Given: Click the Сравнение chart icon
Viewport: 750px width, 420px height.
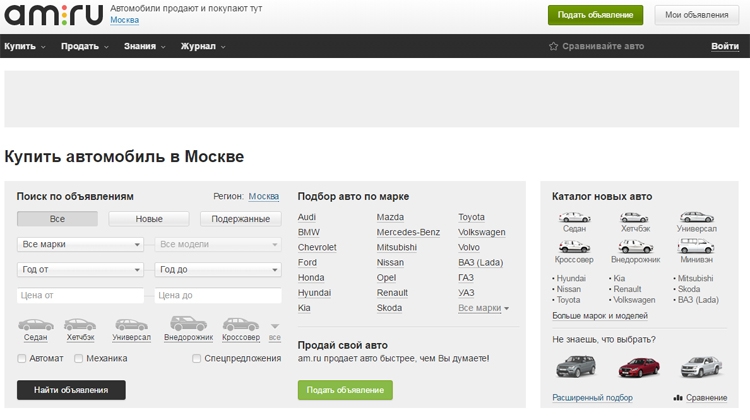Looking at the screenshot, I should pyautogui.click(x=678, y=398).
